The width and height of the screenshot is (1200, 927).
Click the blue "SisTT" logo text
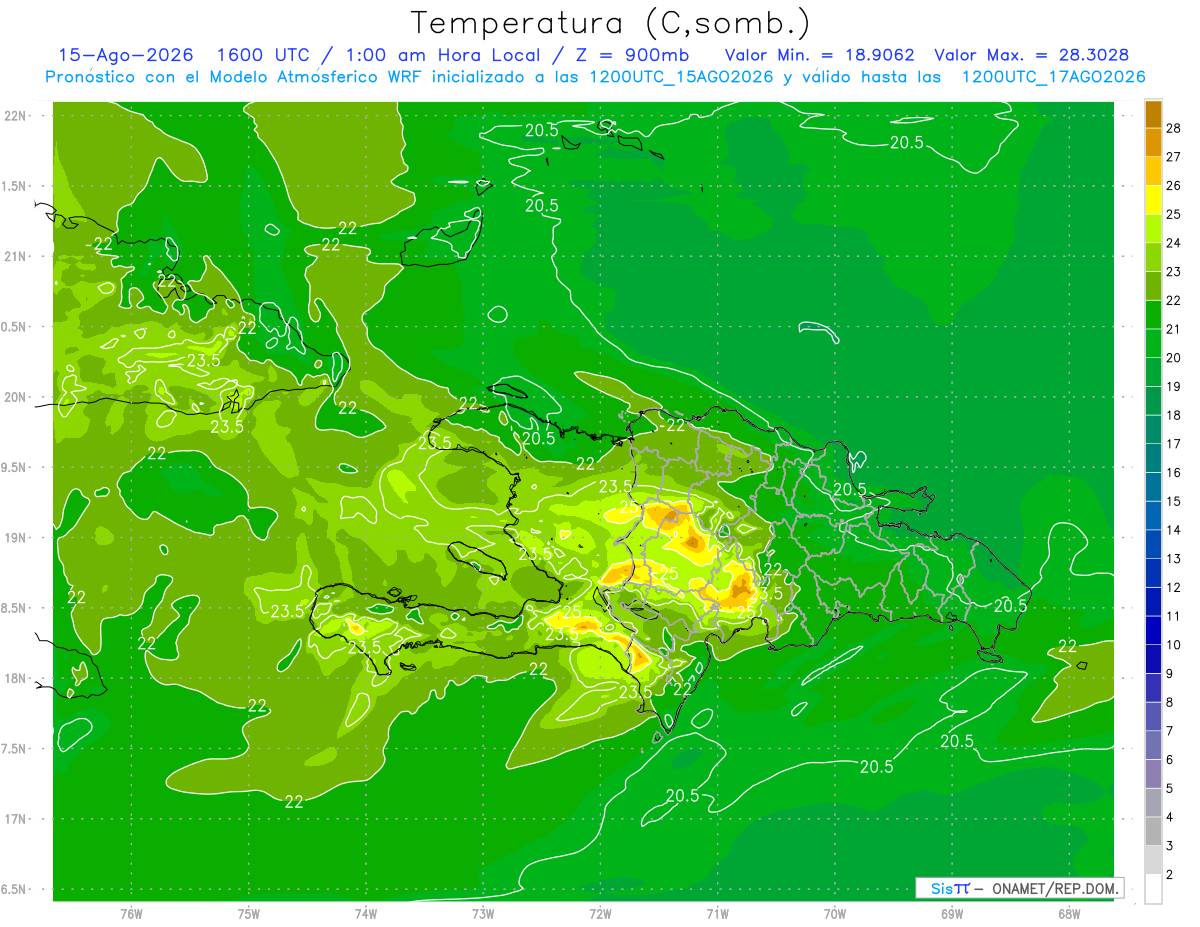(950, 888)
